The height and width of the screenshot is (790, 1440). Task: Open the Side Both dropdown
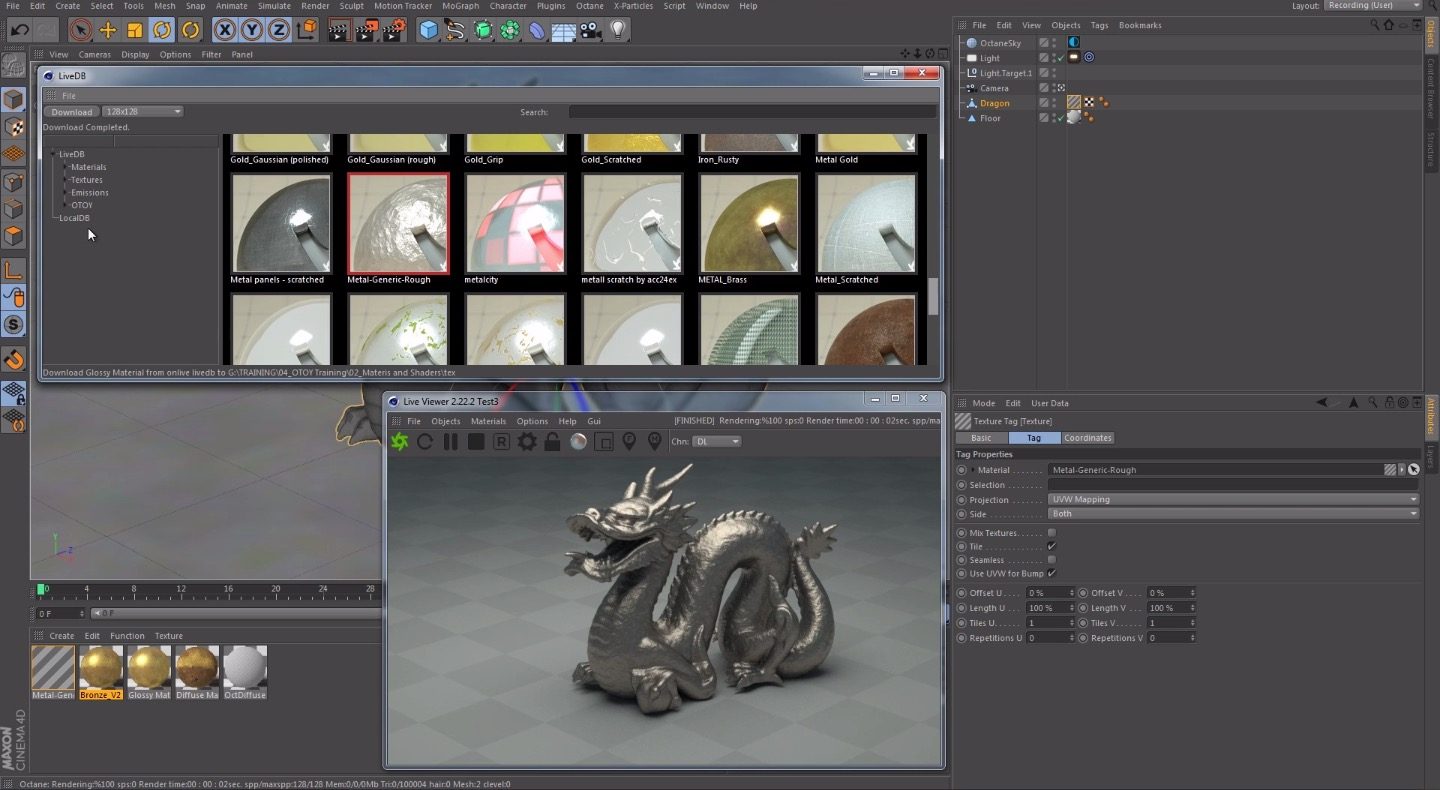pyautogui.click(x=1233, y=513)
